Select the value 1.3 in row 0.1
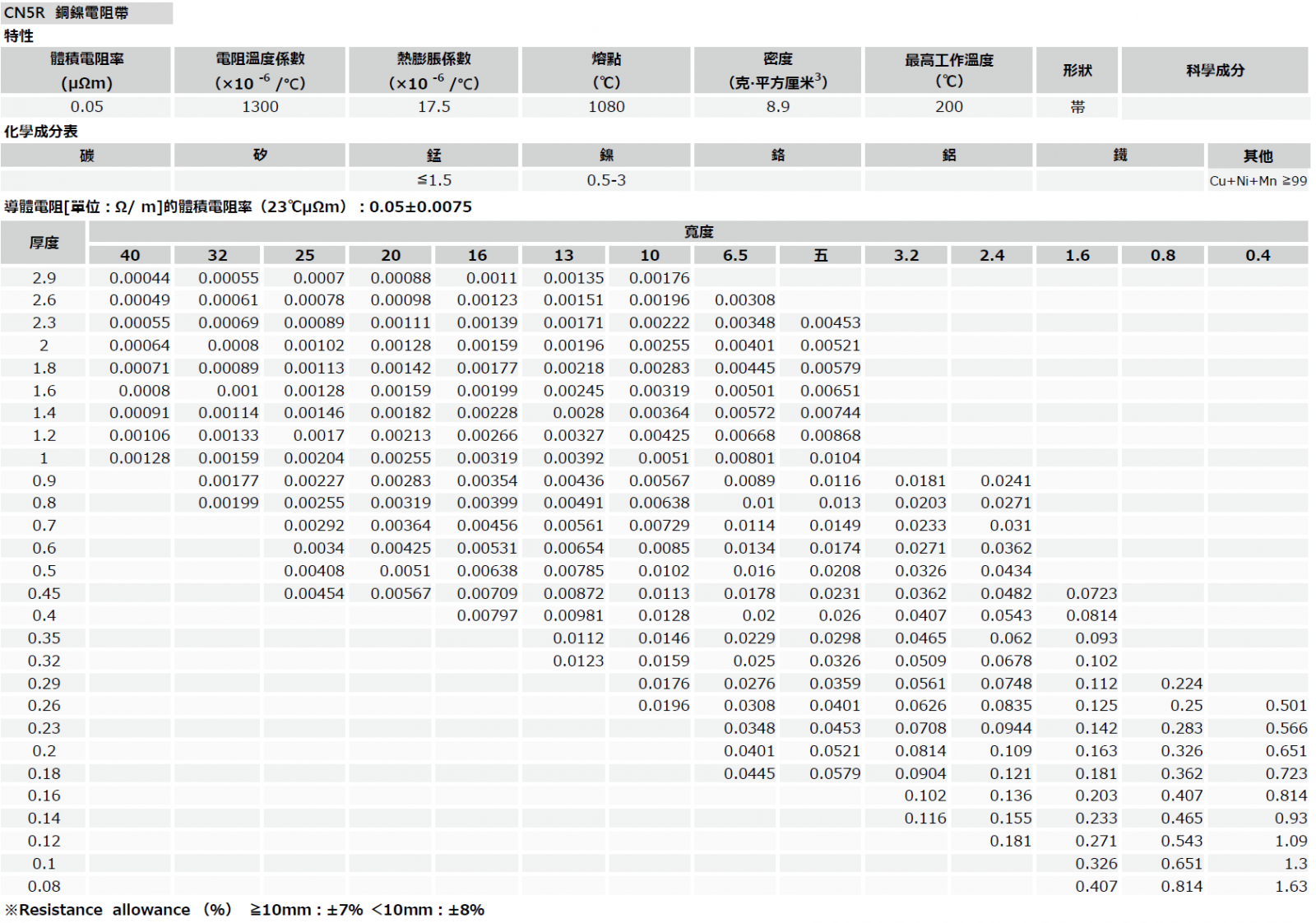Image resolution: width=1316 pixels, height=923 pixels. click(1295, 864)
